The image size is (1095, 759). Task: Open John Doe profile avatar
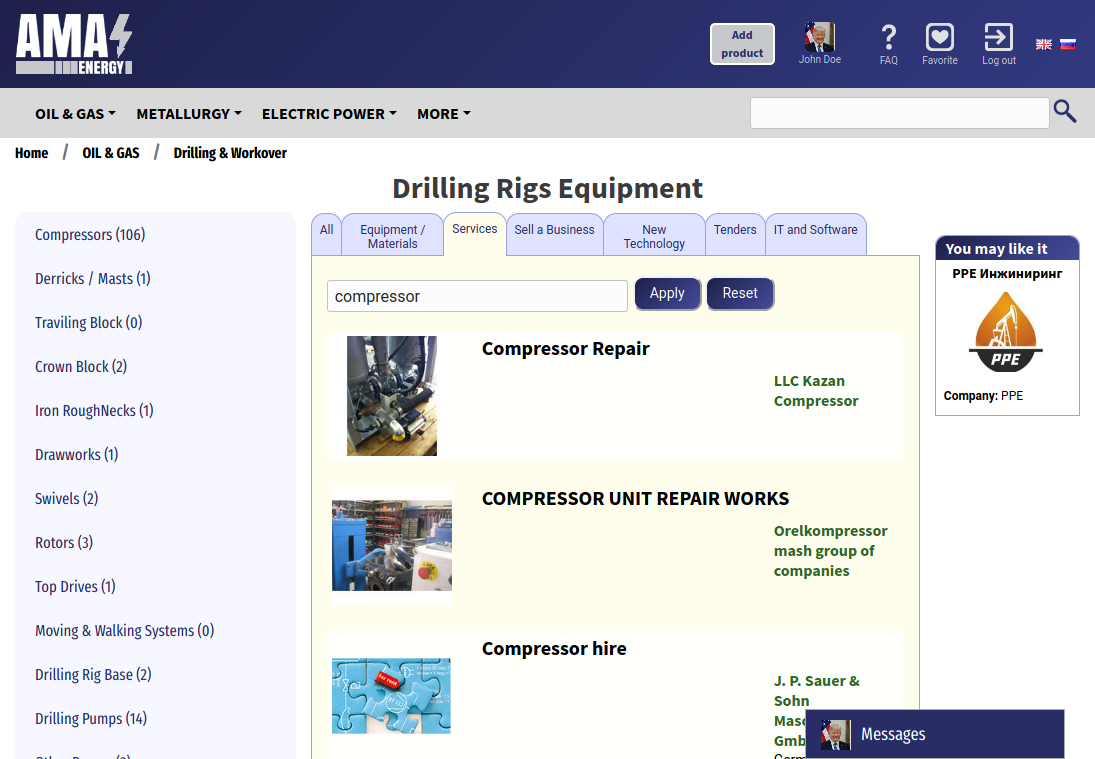(x=819, y=37)
